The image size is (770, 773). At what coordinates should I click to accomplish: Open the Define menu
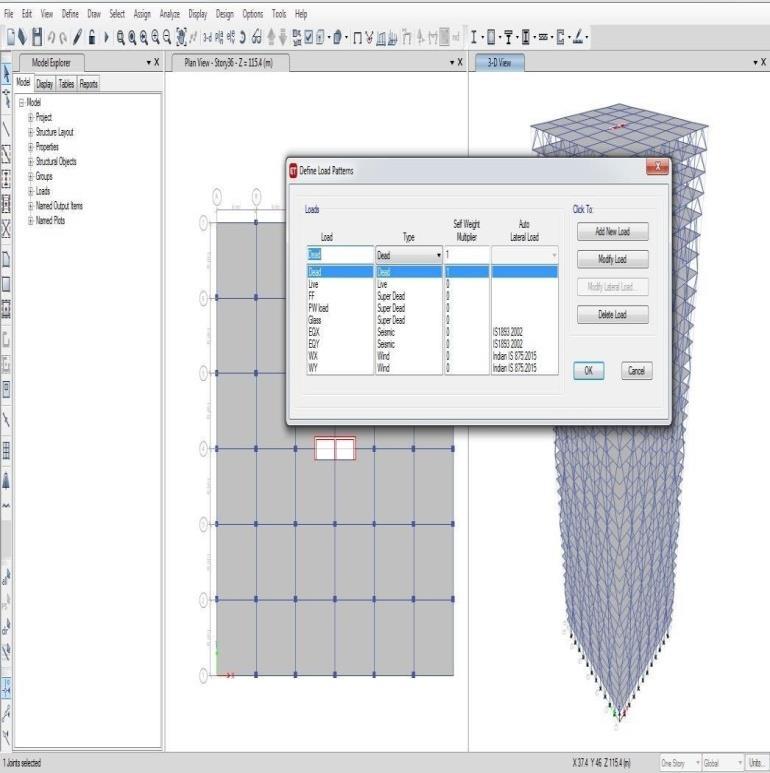[71, 15]
